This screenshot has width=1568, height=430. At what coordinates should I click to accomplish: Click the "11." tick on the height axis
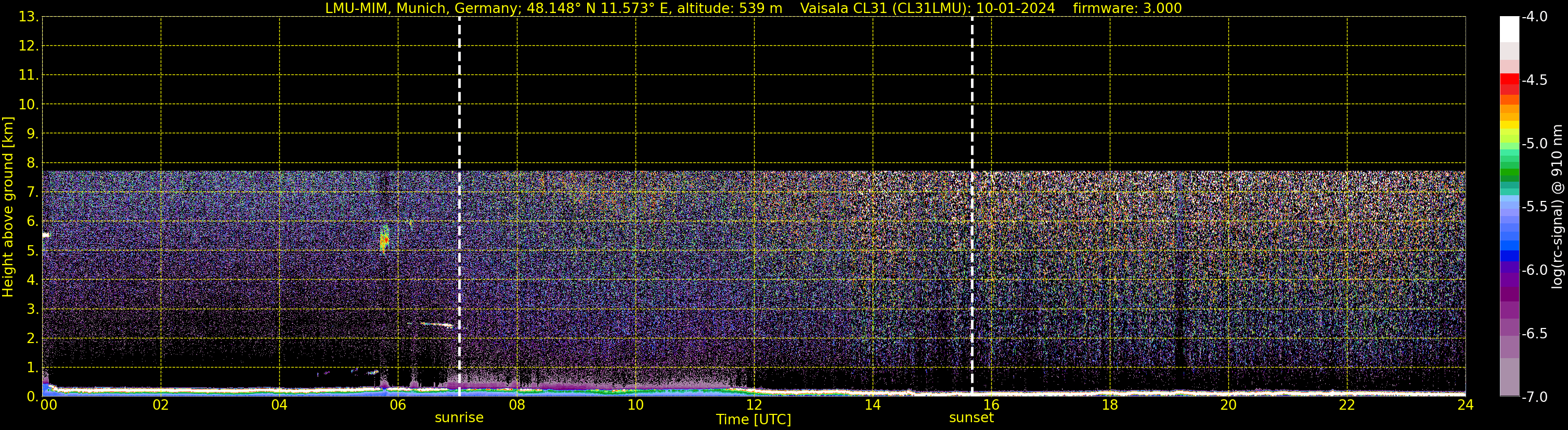coord(29,75)
